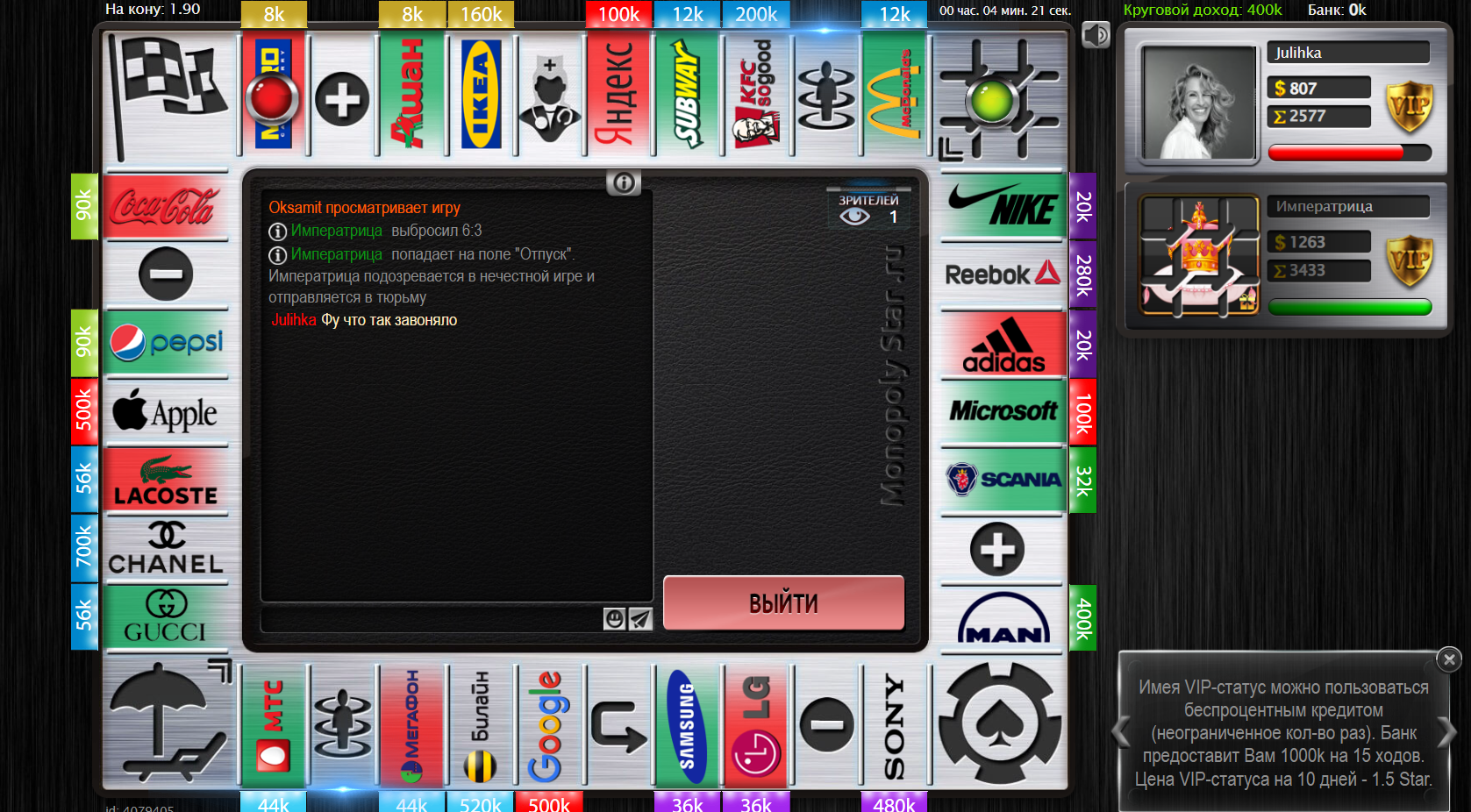Image resolution: width=1471 pixels, height=812 pixels.
Task: Select the IKEA board cell
Action: pos(481,95)
